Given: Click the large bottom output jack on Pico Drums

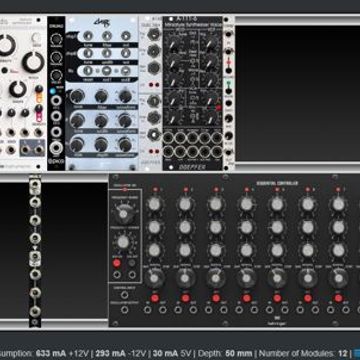Looking at the screenshot, I should 56,147.
